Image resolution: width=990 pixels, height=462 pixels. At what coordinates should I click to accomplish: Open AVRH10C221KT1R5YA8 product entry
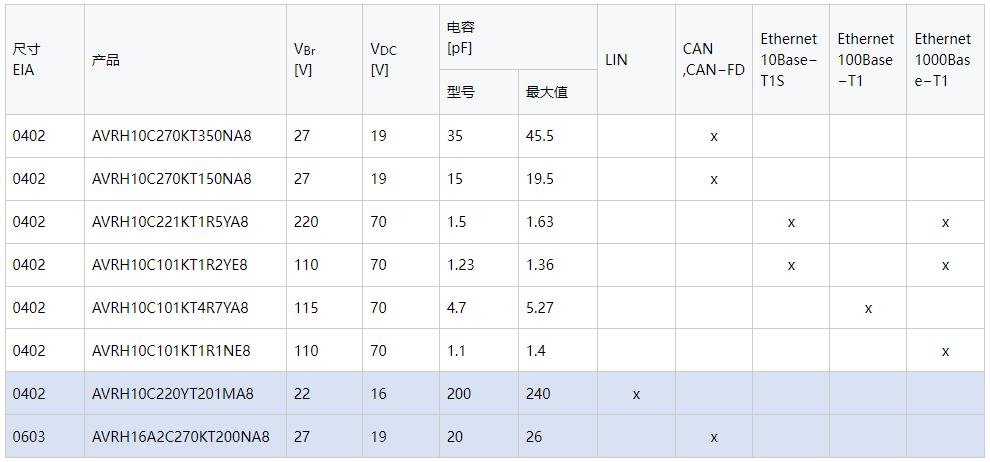tap(170, 222)
